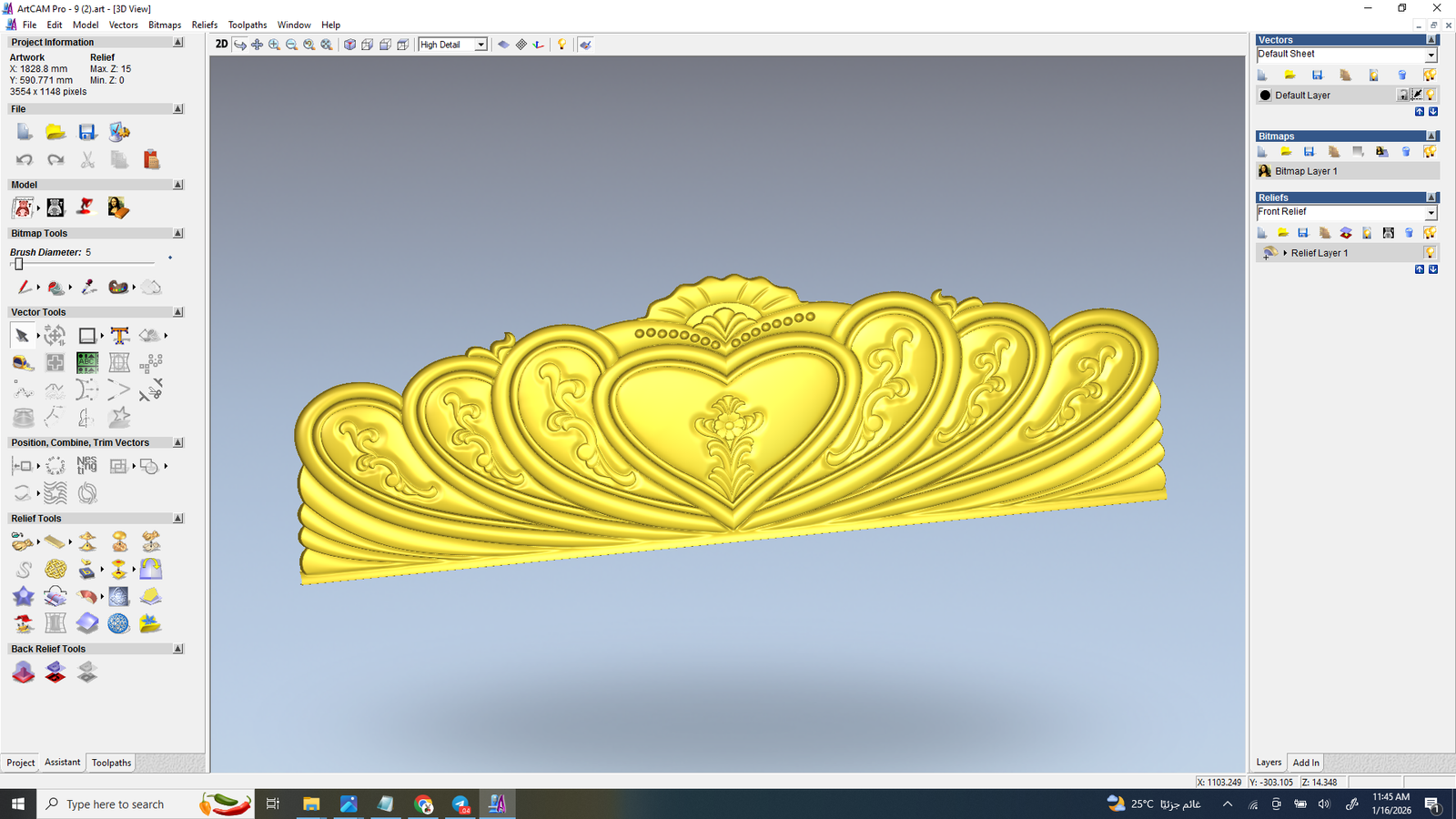Select the vector Select tool arrow

(22, 336)
